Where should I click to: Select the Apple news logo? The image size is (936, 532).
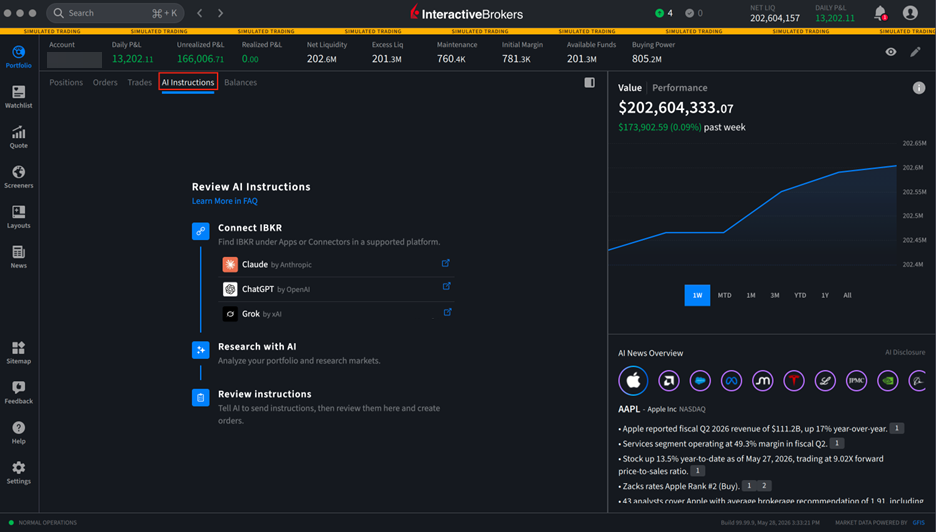point(633,380)
